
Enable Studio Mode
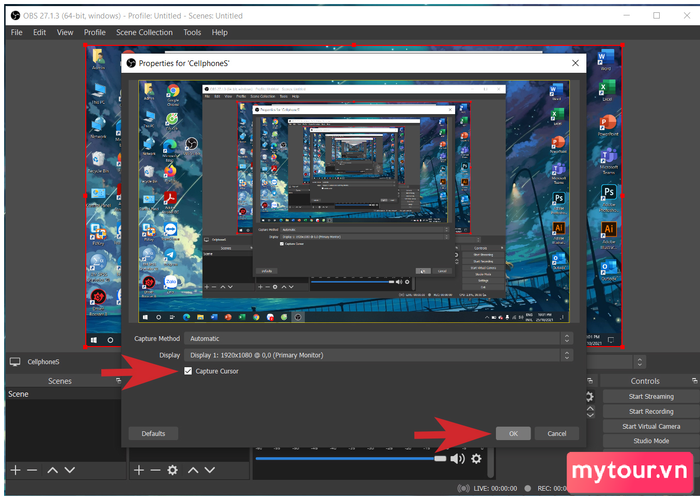pyautogui.click(x=651, y=441)
